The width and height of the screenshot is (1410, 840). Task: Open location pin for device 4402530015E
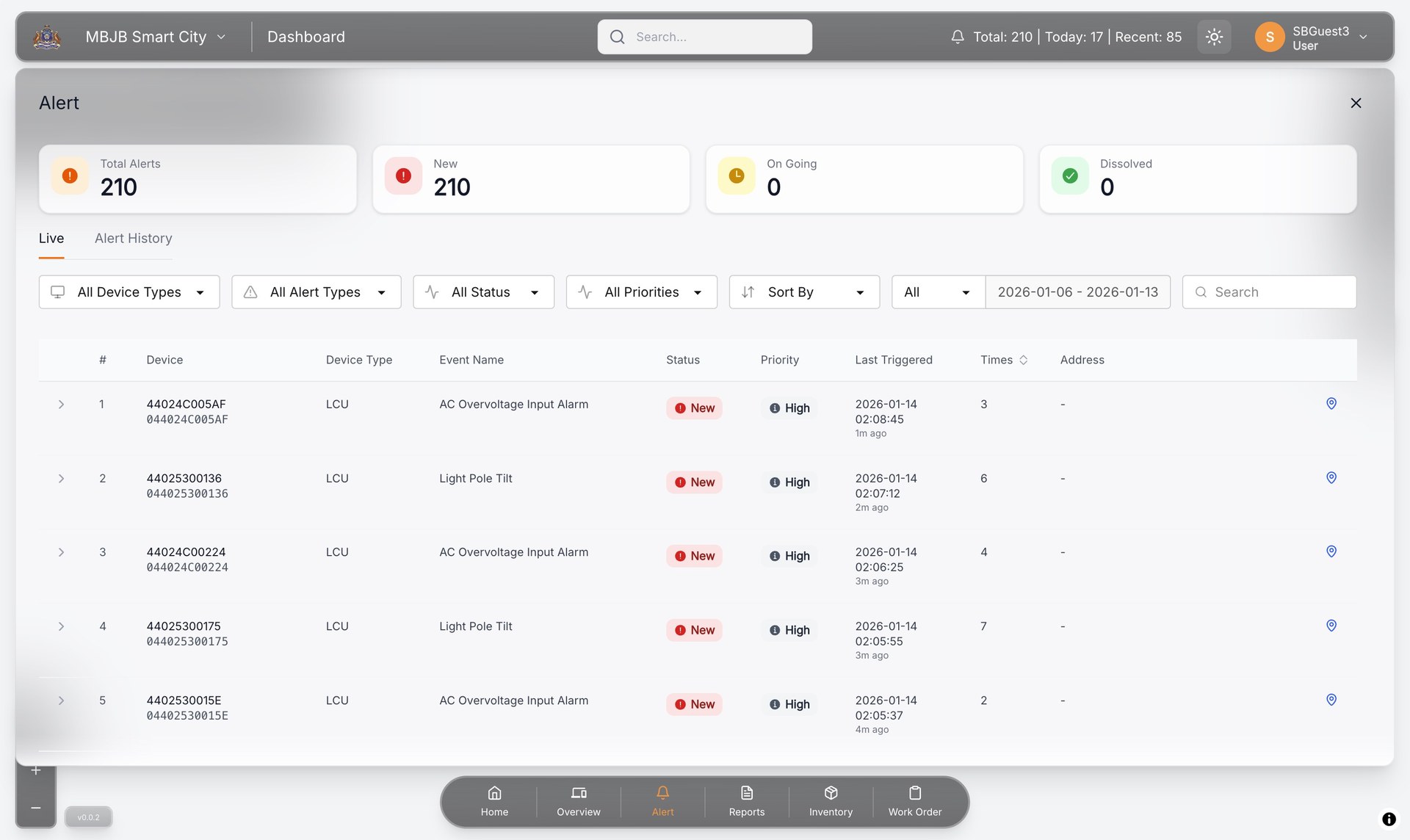pos(1331,700)
